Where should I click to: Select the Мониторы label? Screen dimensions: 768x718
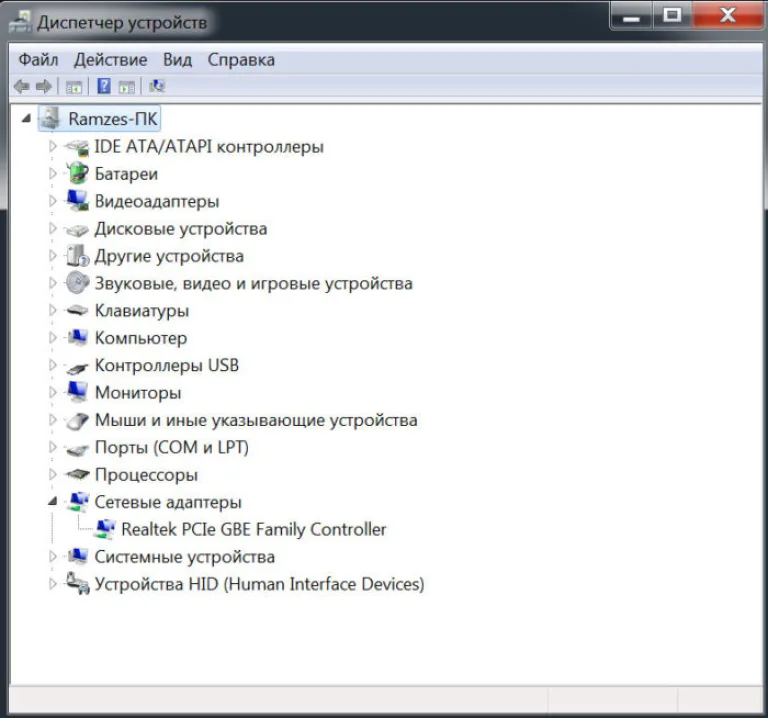[x=138, y=393]
